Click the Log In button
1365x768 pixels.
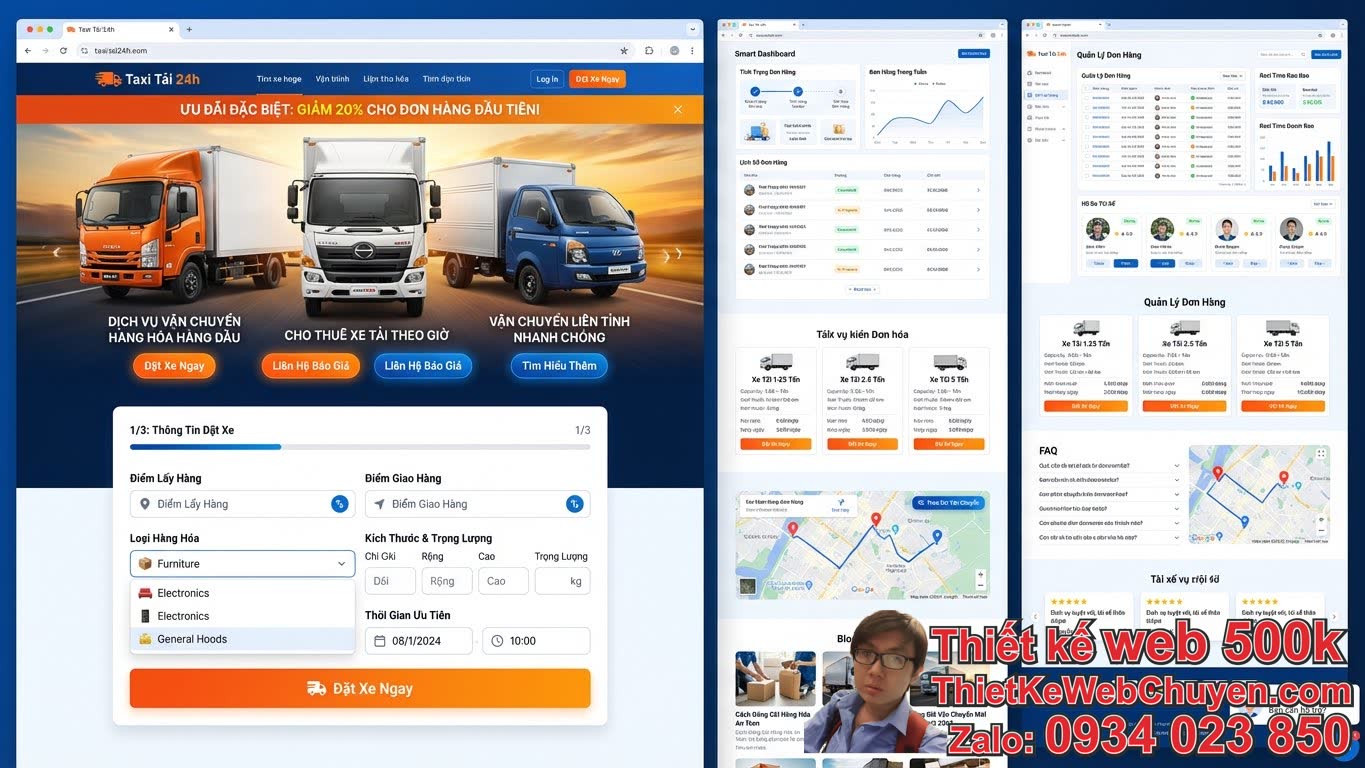[x=546, y=78]
